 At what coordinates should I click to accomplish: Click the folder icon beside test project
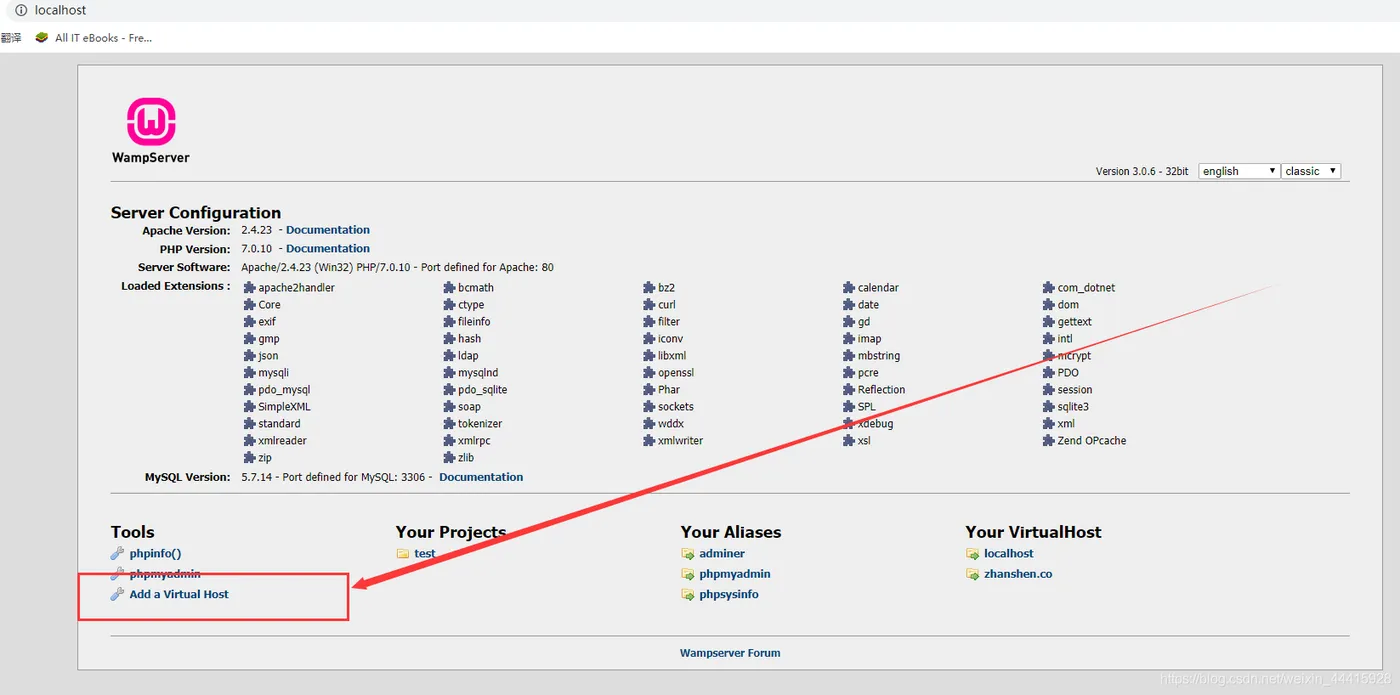[403, 554]
